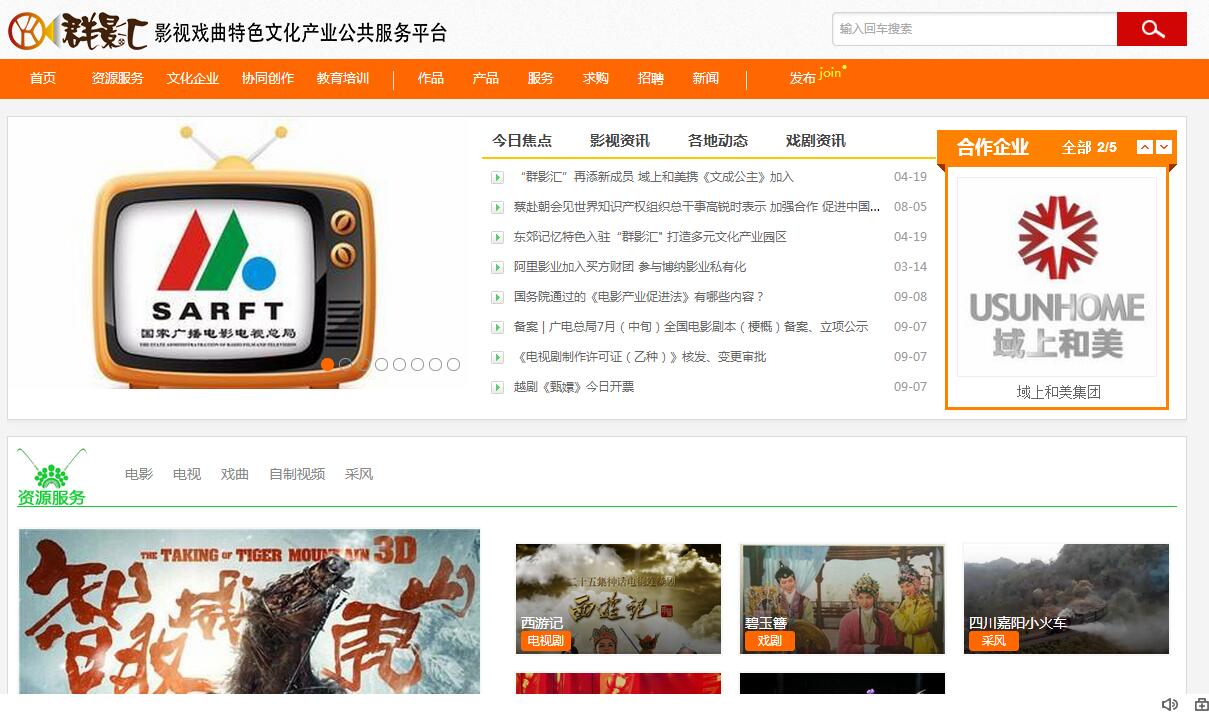The height and width of the screenshot is (712, 1209).
Task: Open 文化企业 in the navigation bar
Action: (x=192, y=78)
